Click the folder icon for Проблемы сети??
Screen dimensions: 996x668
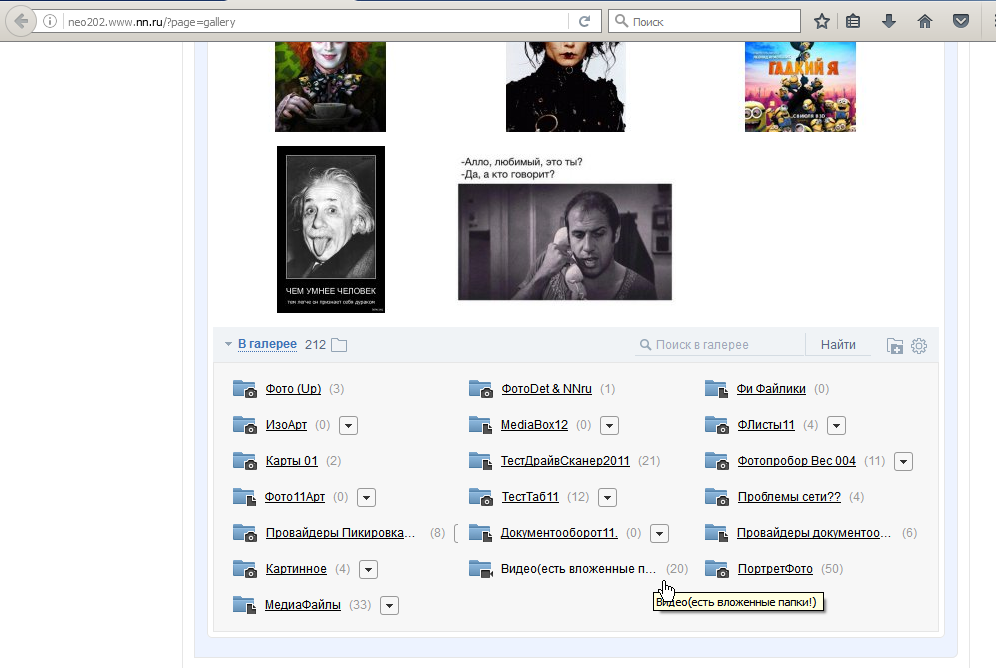coord(717,497)
